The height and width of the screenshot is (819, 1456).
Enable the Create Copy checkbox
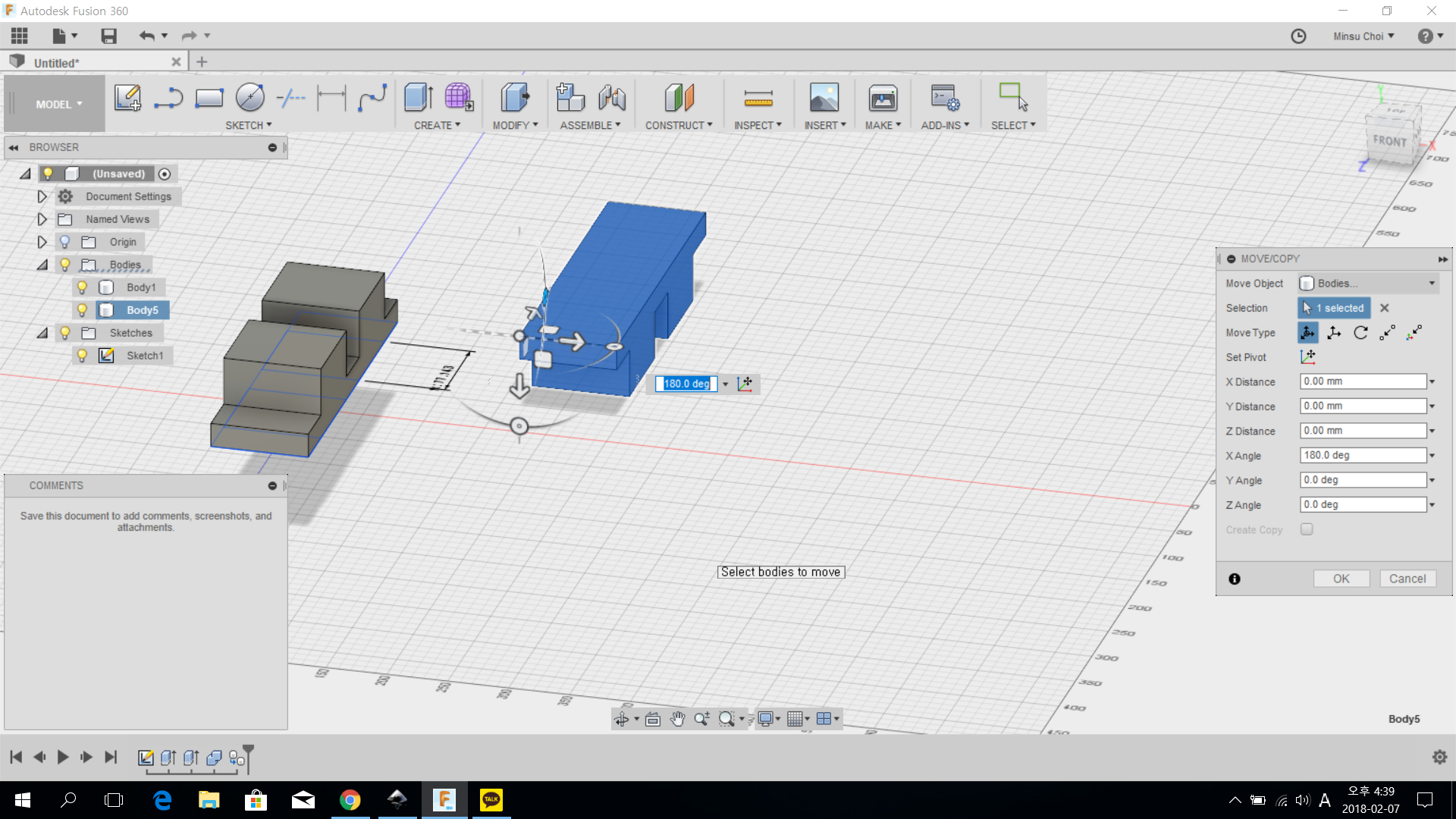click(x=1307, y=529)
